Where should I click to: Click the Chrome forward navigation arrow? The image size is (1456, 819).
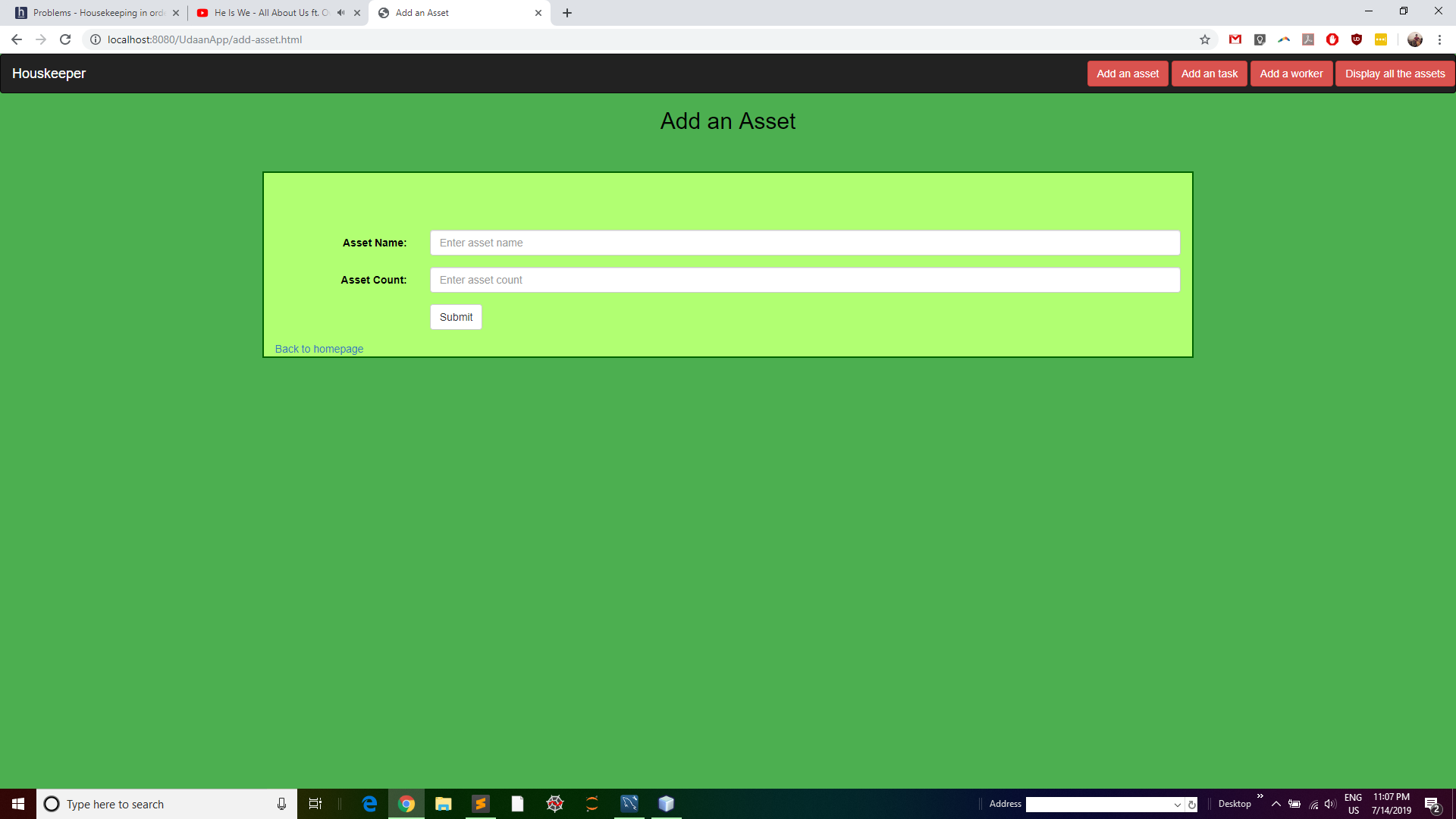[41, 39]
